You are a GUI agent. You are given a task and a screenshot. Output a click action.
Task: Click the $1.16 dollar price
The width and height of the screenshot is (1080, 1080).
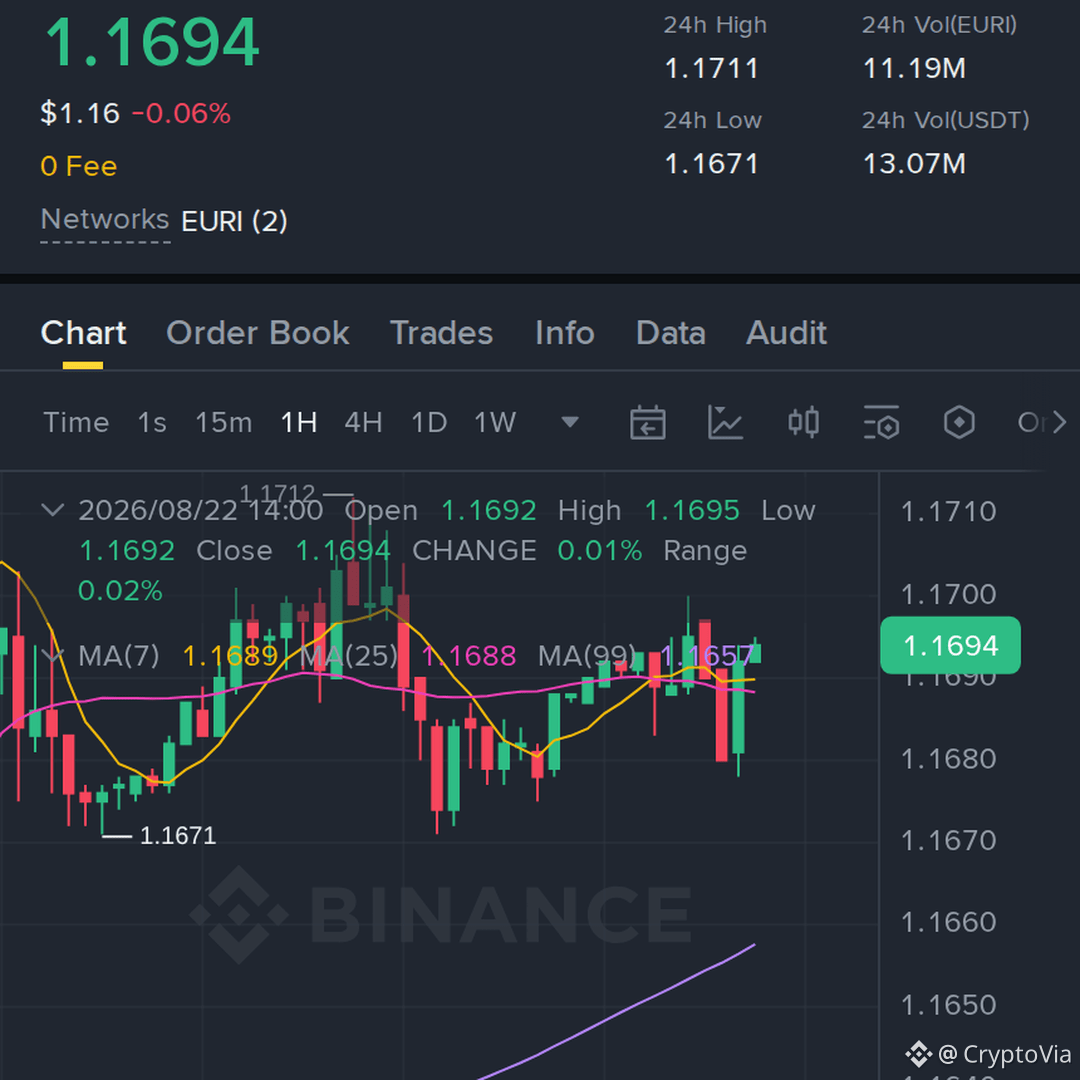80,114
